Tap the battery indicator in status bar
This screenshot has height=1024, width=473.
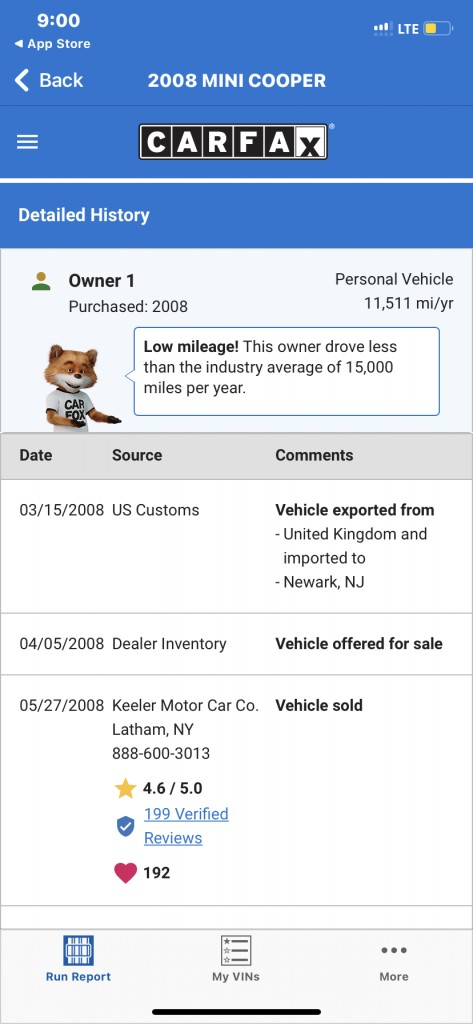pos(438,29)
